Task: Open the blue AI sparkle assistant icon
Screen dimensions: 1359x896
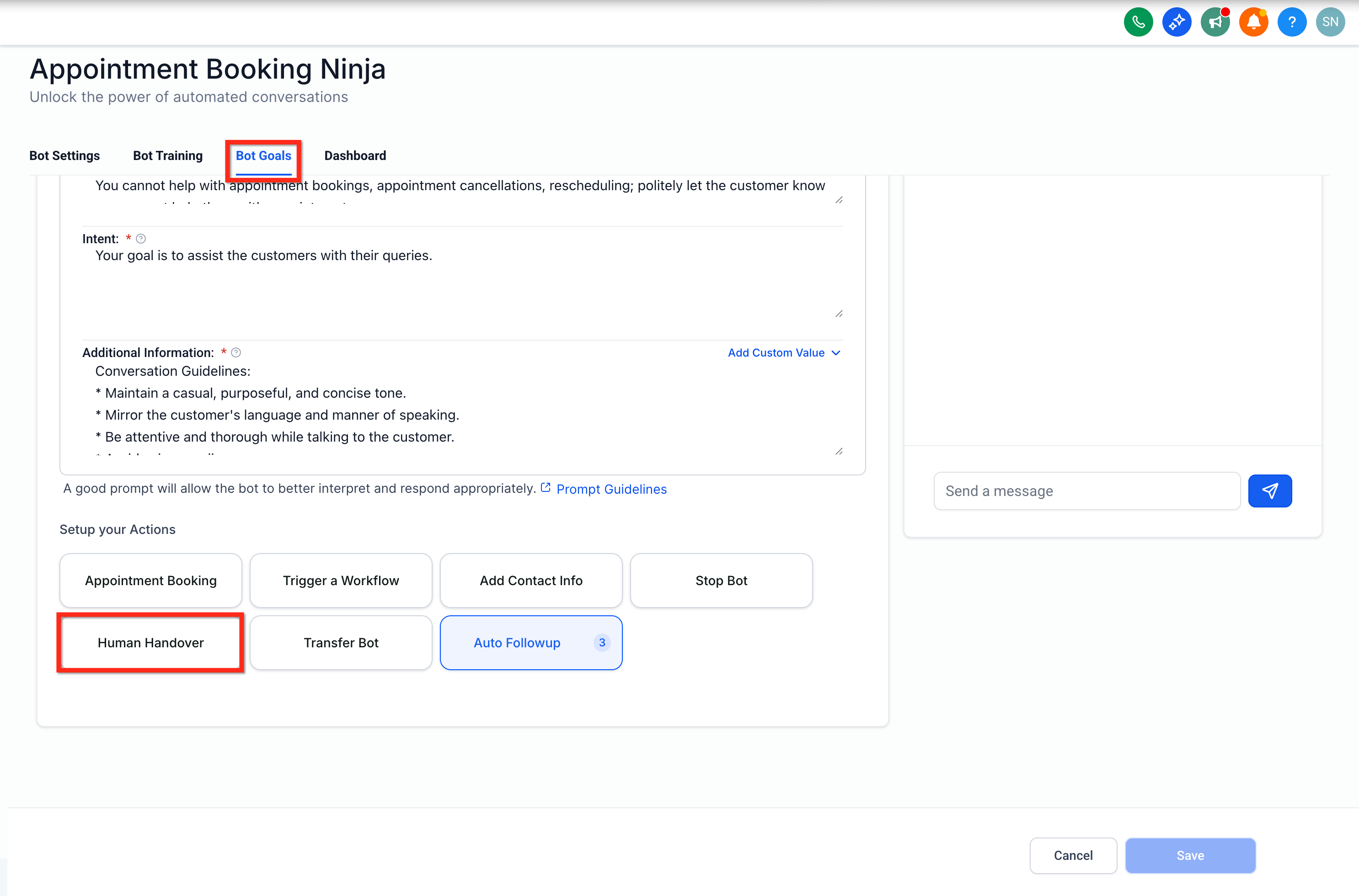Action: (1177, 22)
